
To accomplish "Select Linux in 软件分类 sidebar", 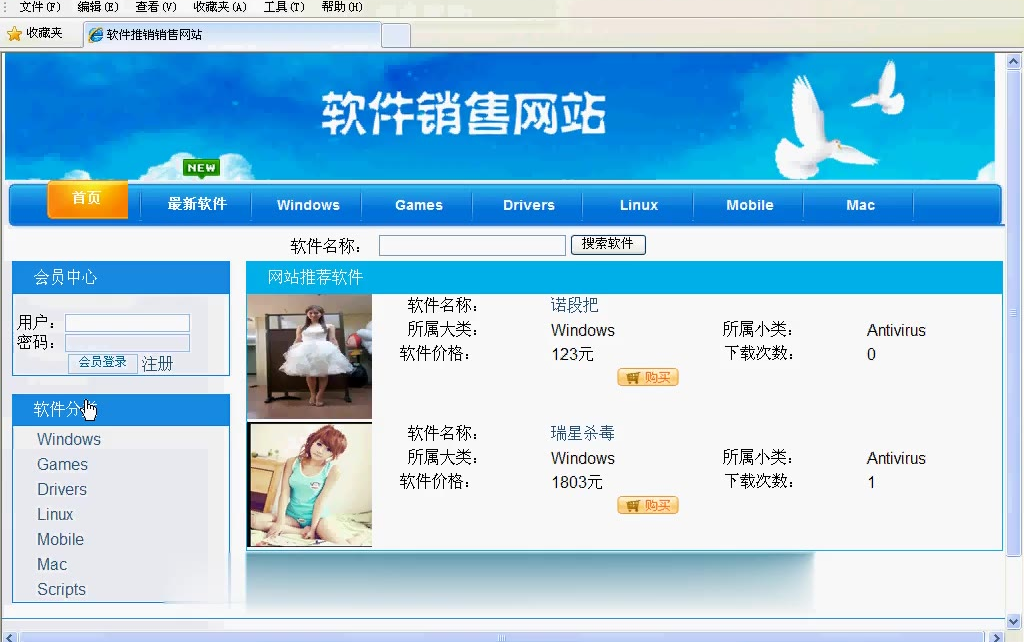I will pos(55,515).
